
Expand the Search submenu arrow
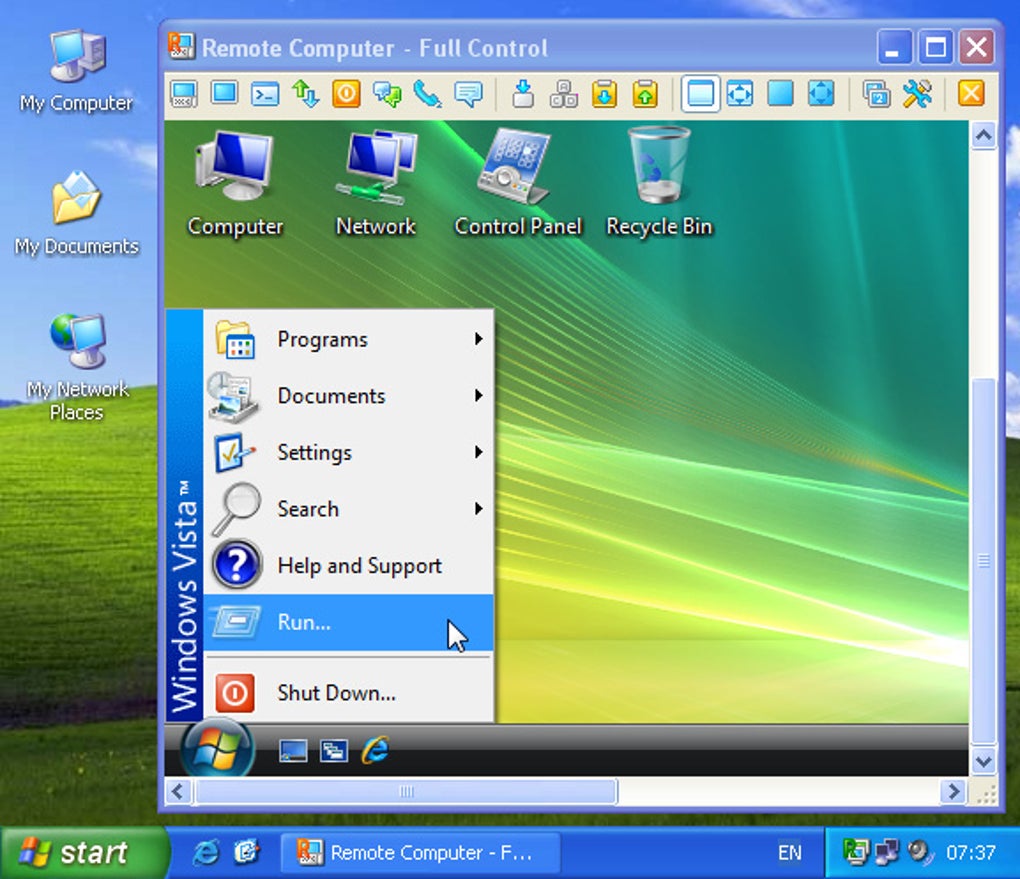[x=479, y=509]
